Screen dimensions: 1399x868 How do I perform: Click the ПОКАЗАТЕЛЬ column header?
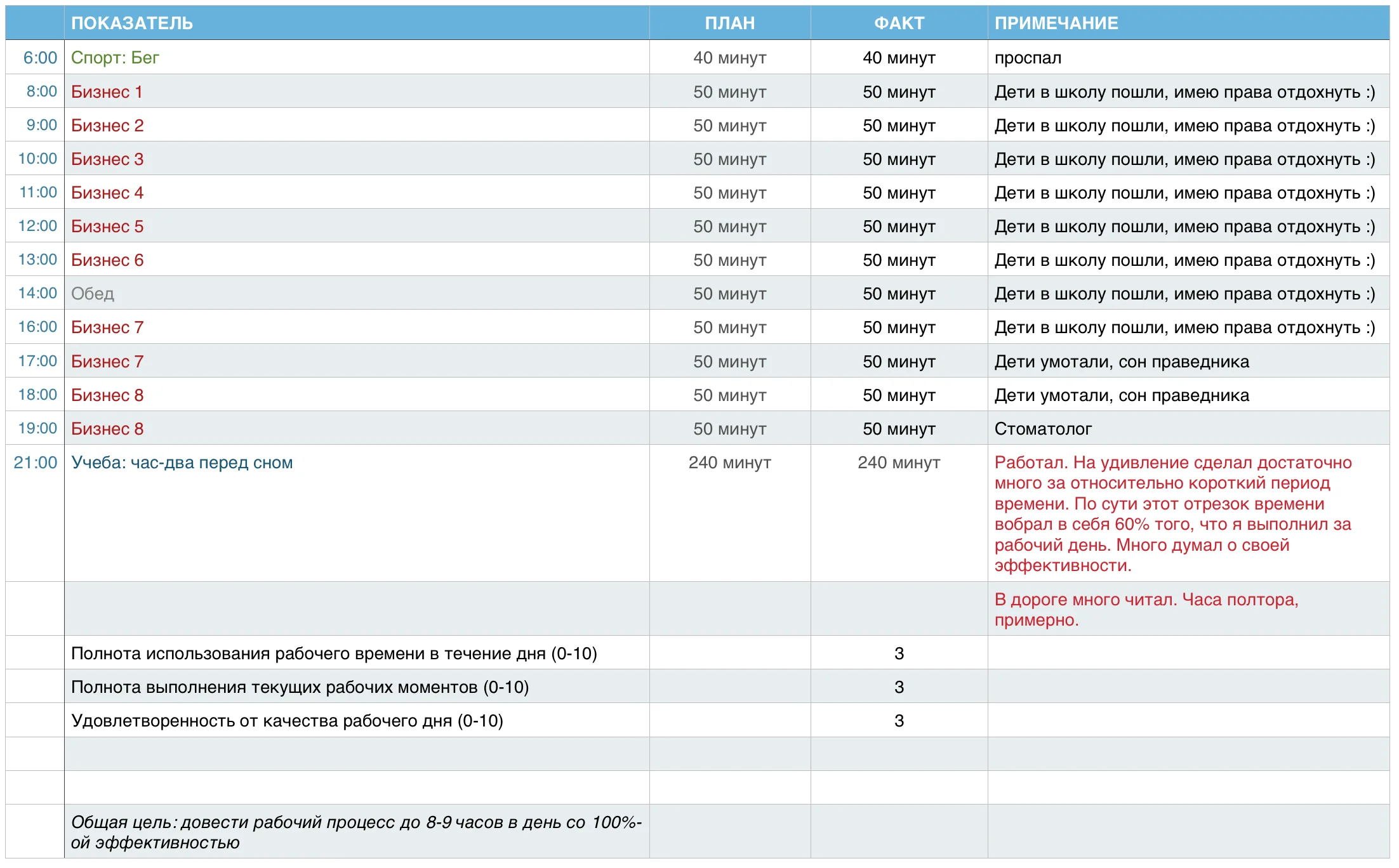tap(132, 23)
